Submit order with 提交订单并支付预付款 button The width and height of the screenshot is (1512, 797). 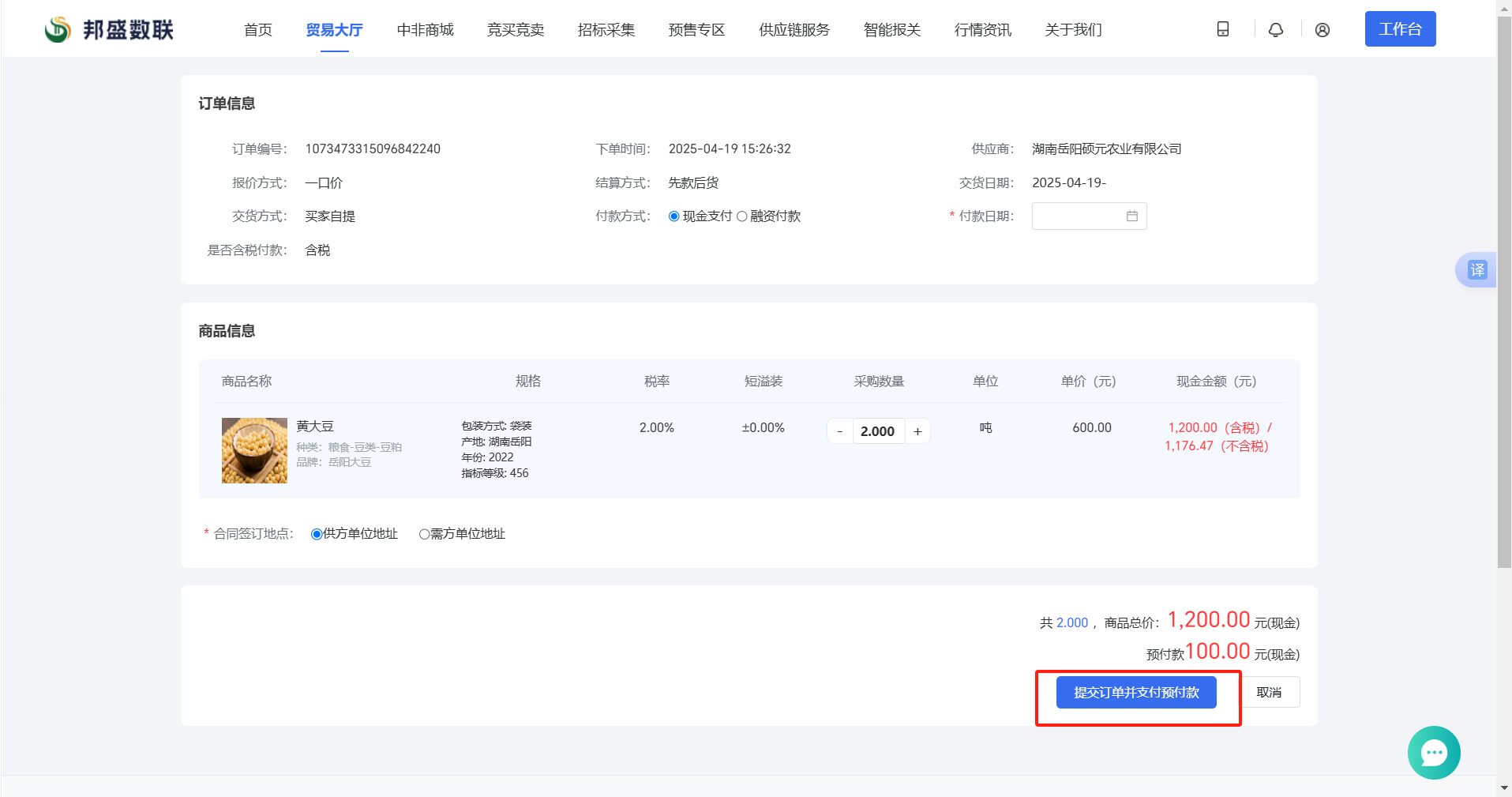(x=1135, y=692)
